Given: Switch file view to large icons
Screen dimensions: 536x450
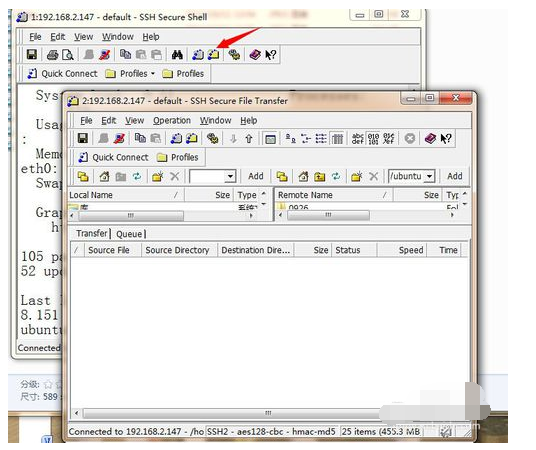Looking at the screenshot, I should coord(291,138).
